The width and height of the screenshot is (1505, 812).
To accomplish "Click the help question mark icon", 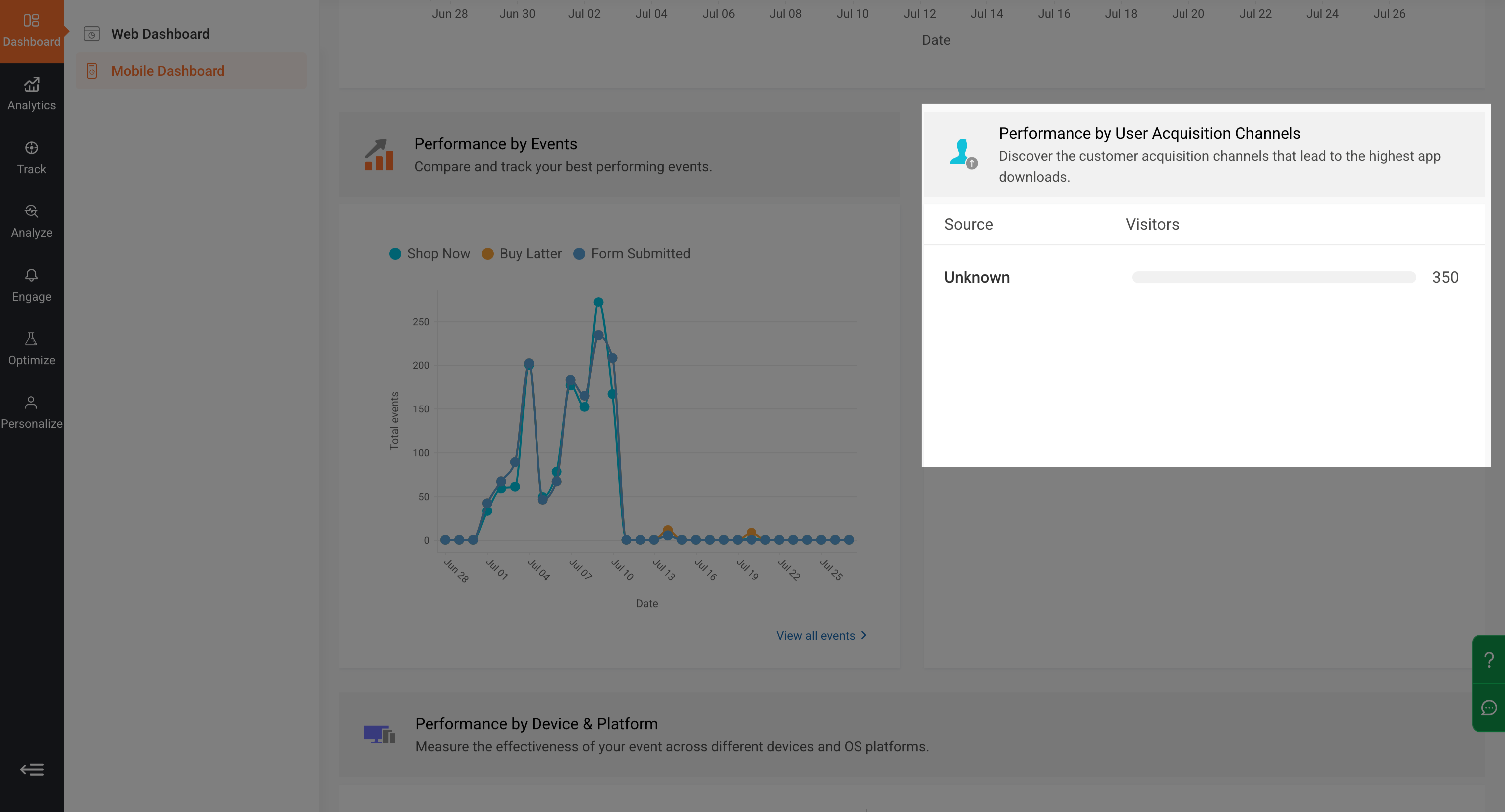I will click(1489, 660).
